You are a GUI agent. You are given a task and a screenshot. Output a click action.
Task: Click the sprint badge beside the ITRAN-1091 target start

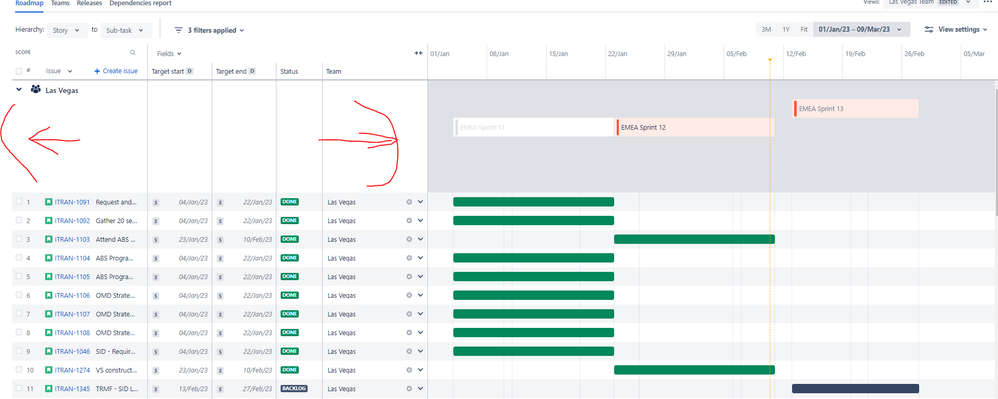point(156,202)
